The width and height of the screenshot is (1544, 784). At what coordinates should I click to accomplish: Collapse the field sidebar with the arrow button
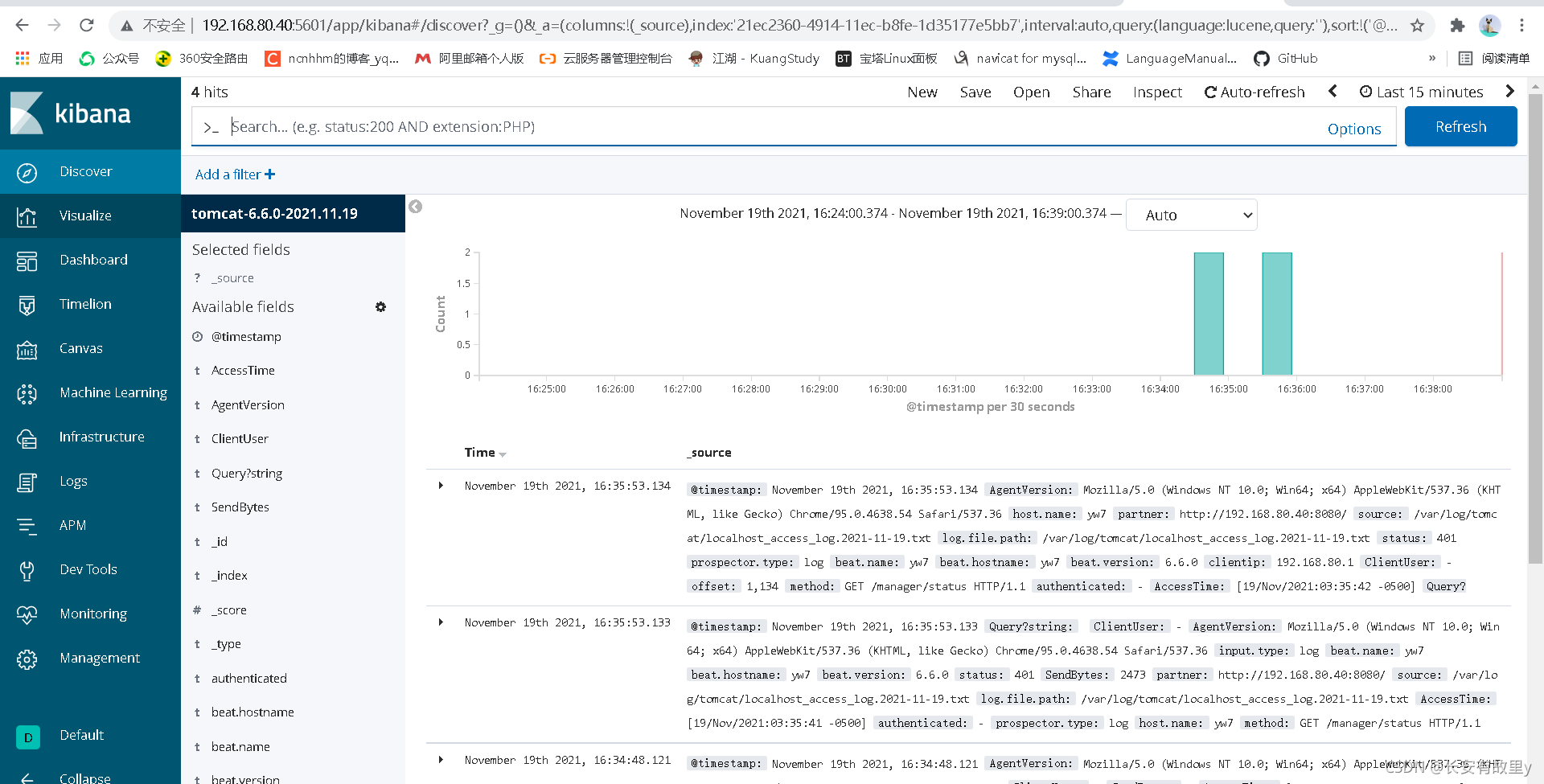(415, 207)
